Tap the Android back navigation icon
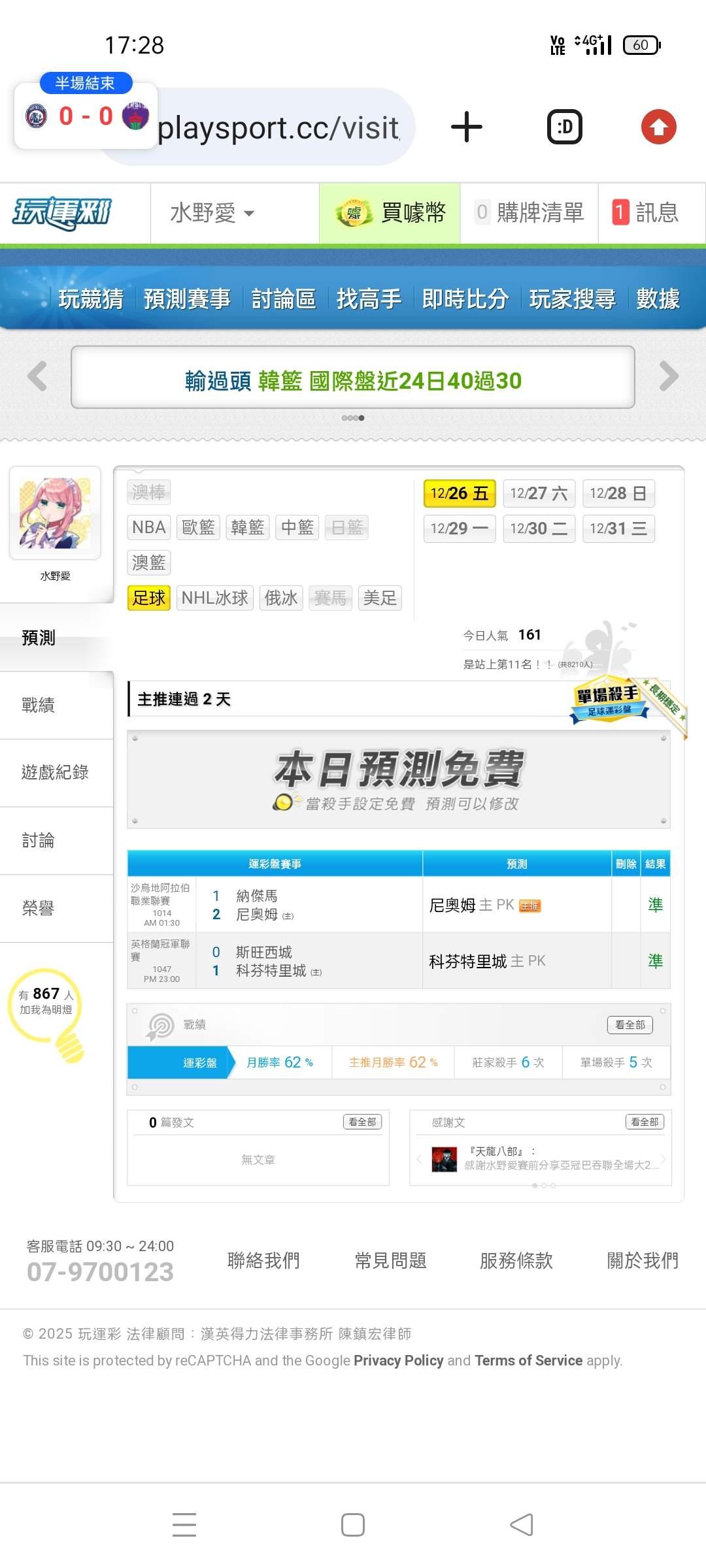 click(x=522, y=1525)
